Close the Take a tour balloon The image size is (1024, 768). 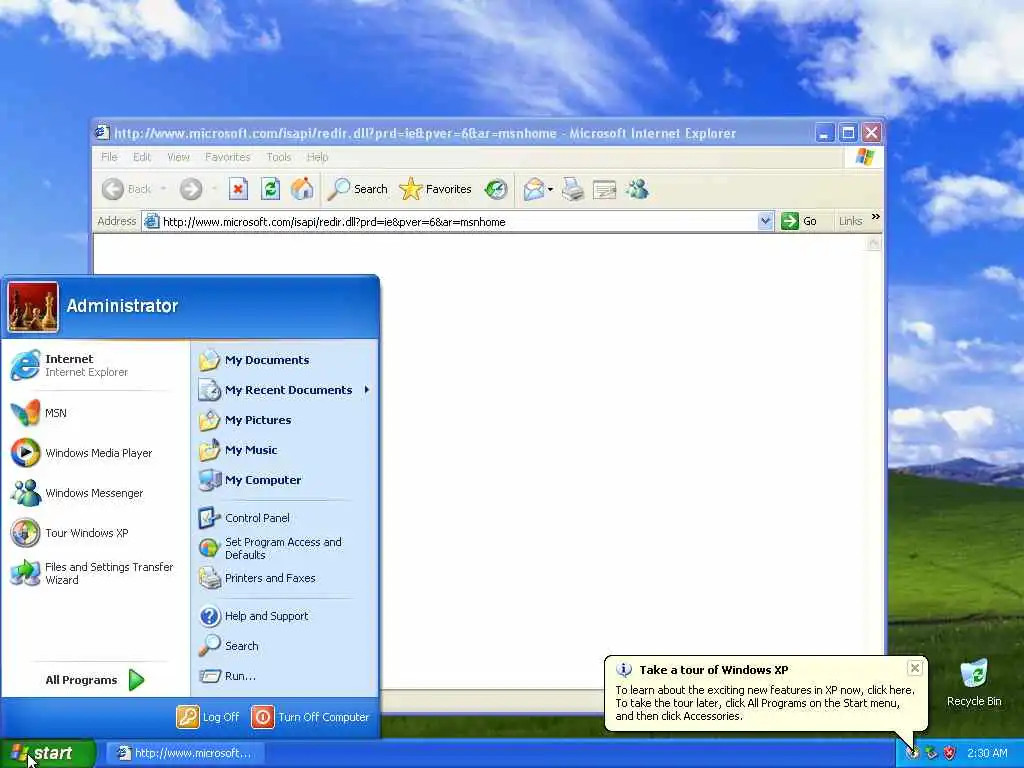pos(915,668)
